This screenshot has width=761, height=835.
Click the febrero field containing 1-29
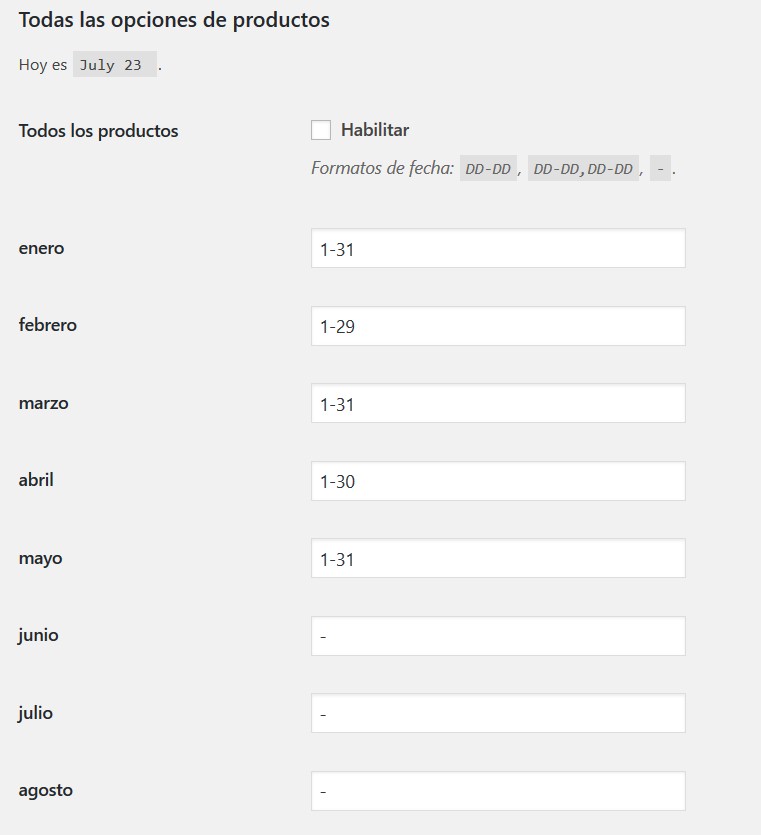click(x=498, y=326)
